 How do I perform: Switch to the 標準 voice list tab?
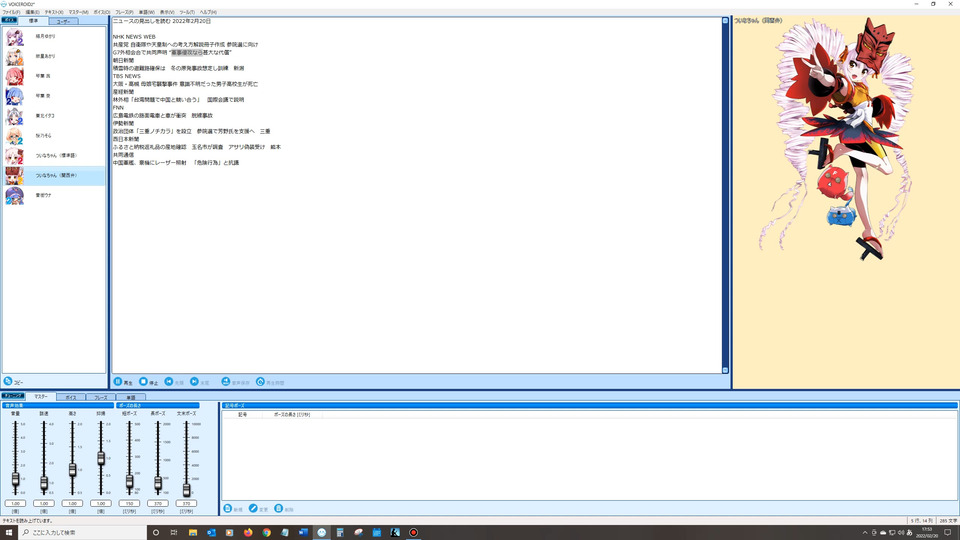coord(34,21)
